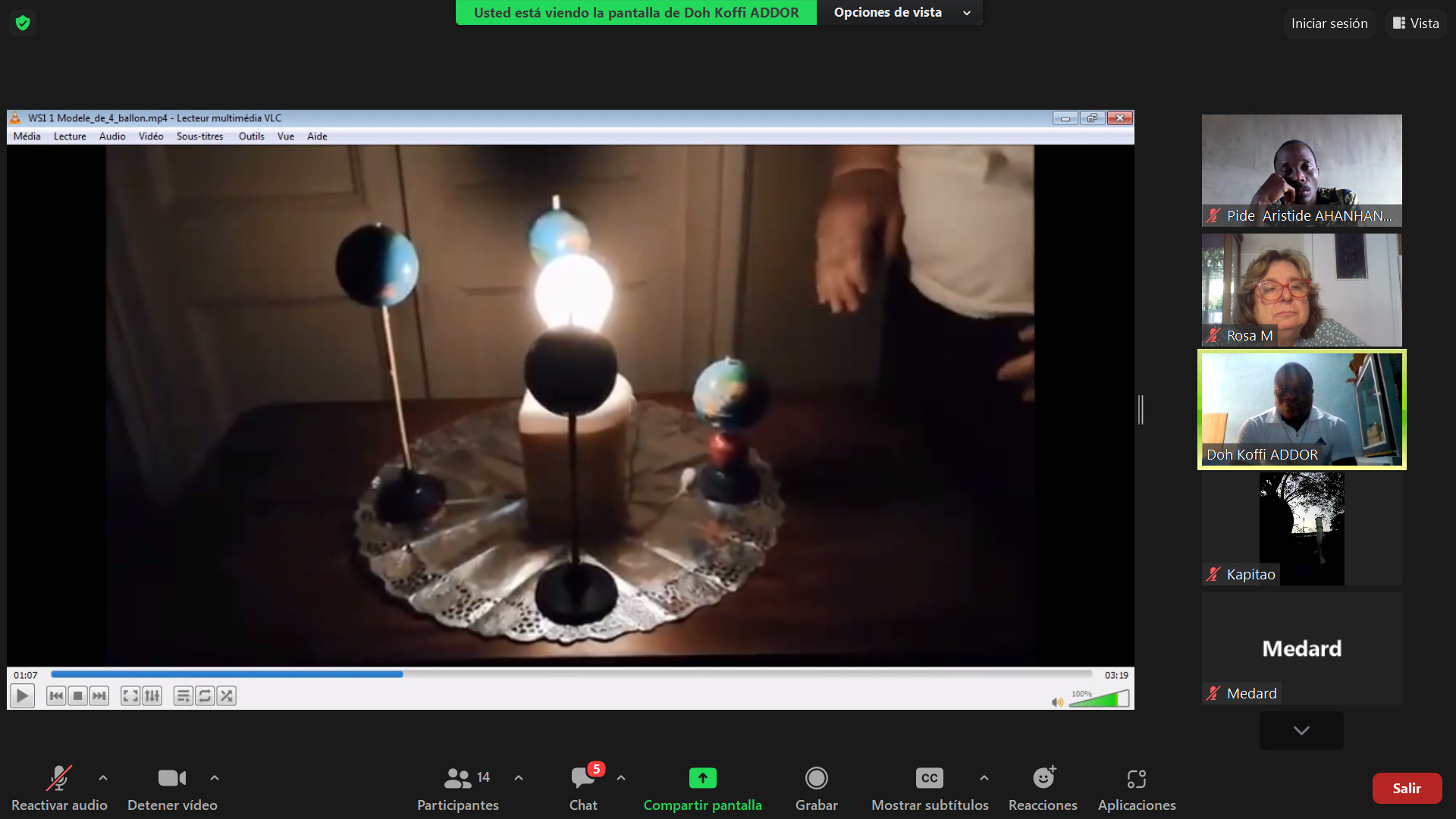Viewport: 1456px width, 819px height.
Task: Open the Participantes panel
Action: point(458,789)
